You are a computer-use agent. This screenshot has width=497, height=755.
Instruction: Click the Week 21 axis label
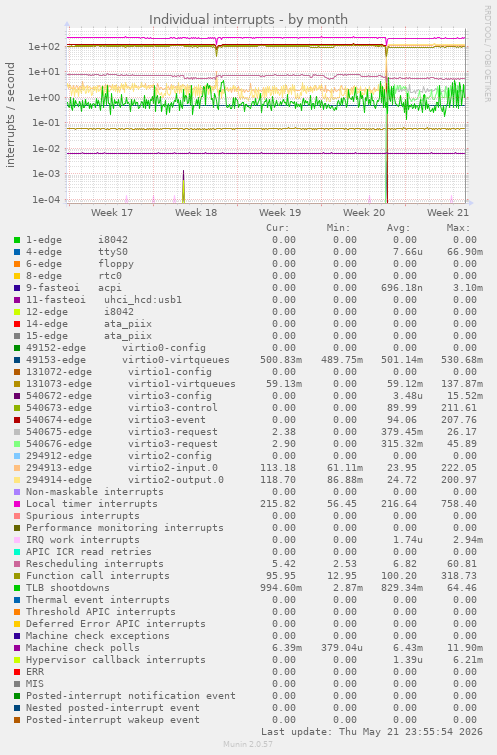448,212
